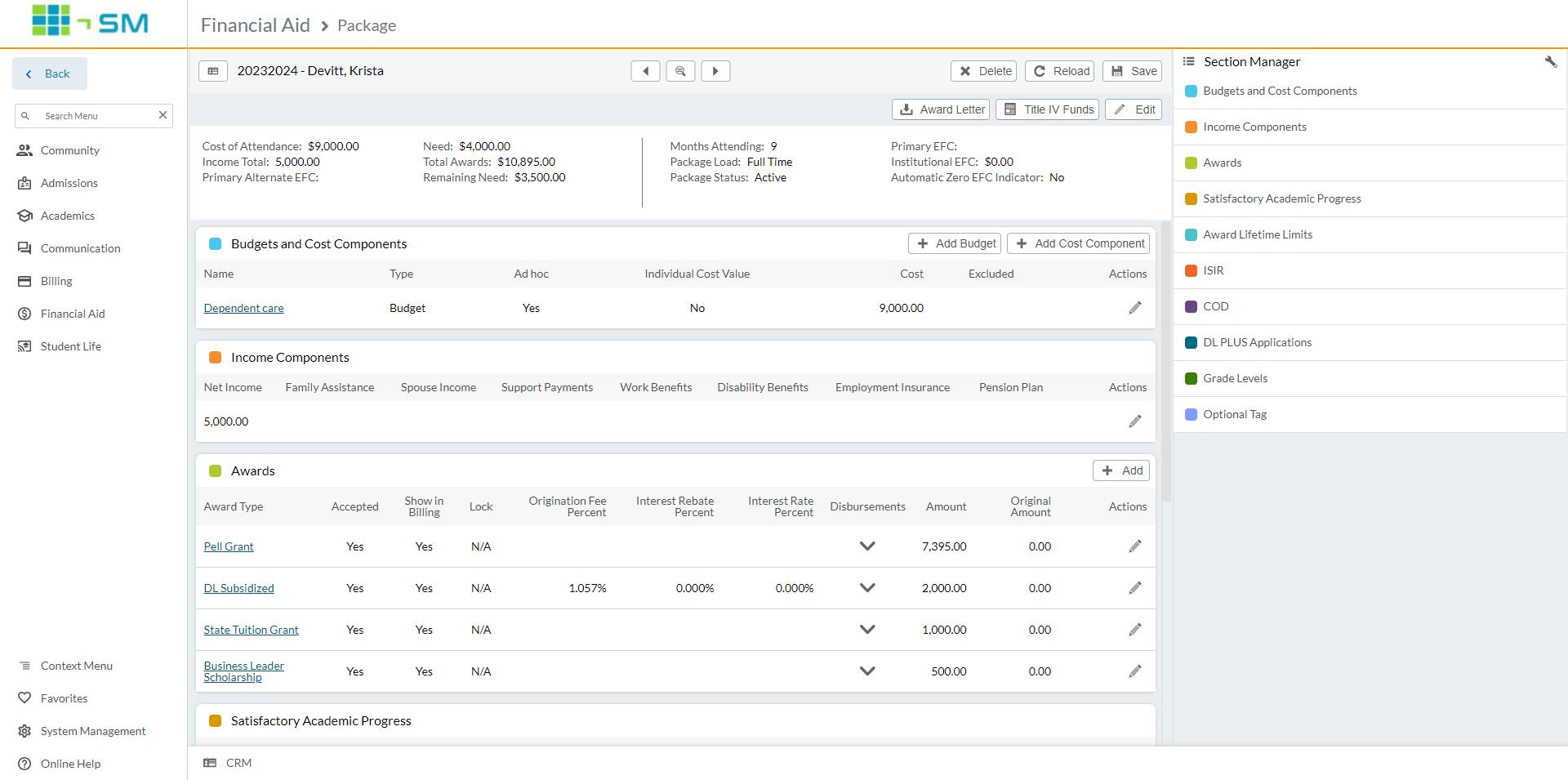Click the SM application logo
The image size is (1568, 780).
(x=90, y=20)
